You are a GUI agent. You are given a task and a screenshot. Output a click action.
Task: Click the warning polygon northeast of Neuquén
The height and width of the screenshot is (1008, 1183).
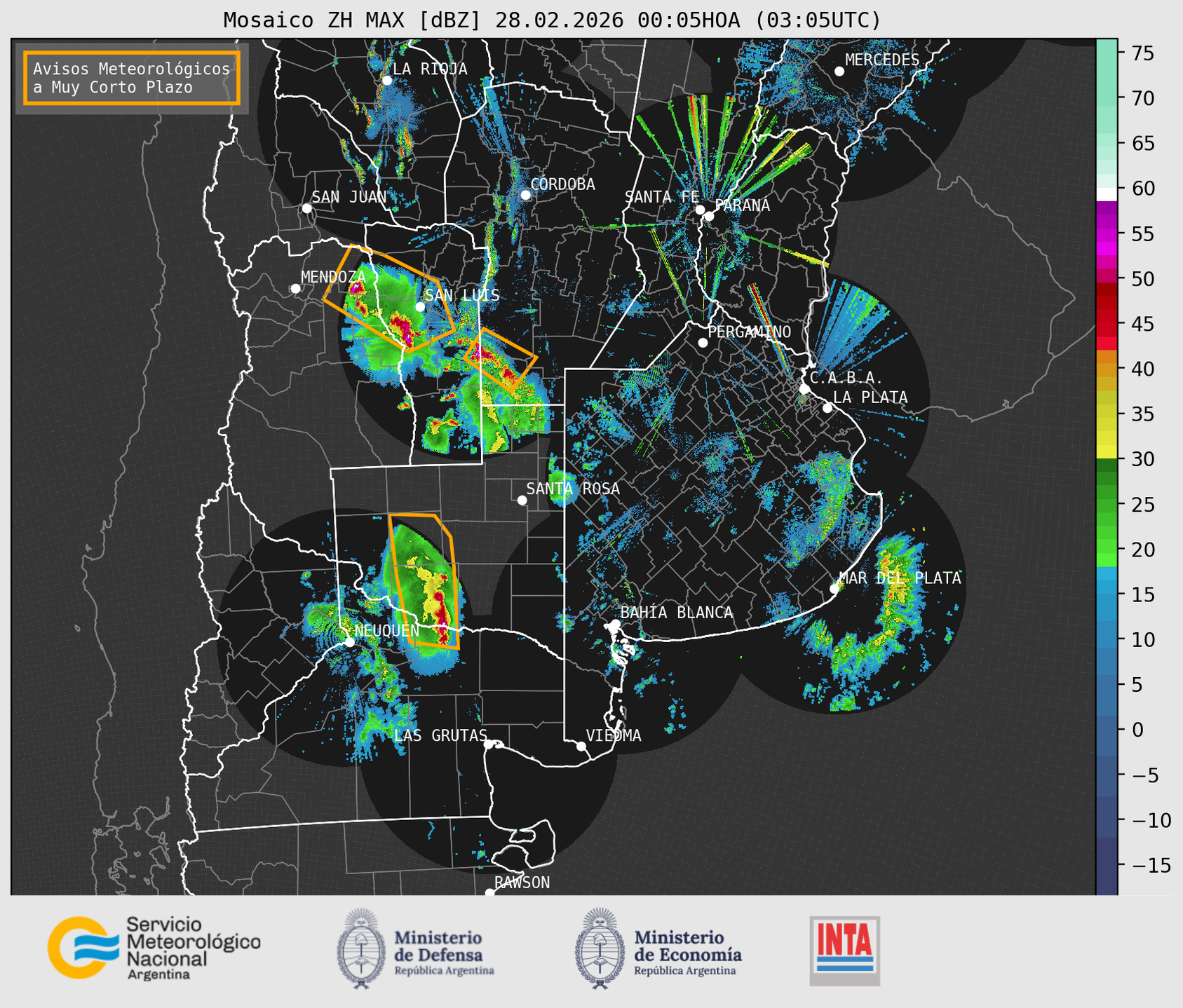[x=426, y=582]
